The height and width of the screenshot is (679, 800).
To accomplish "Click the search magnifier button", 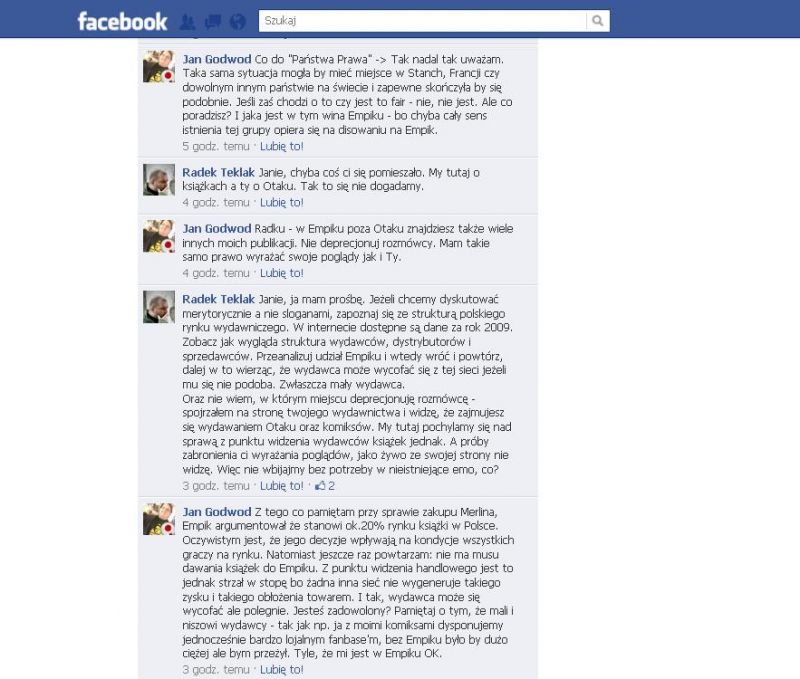I will click(597, 21).
